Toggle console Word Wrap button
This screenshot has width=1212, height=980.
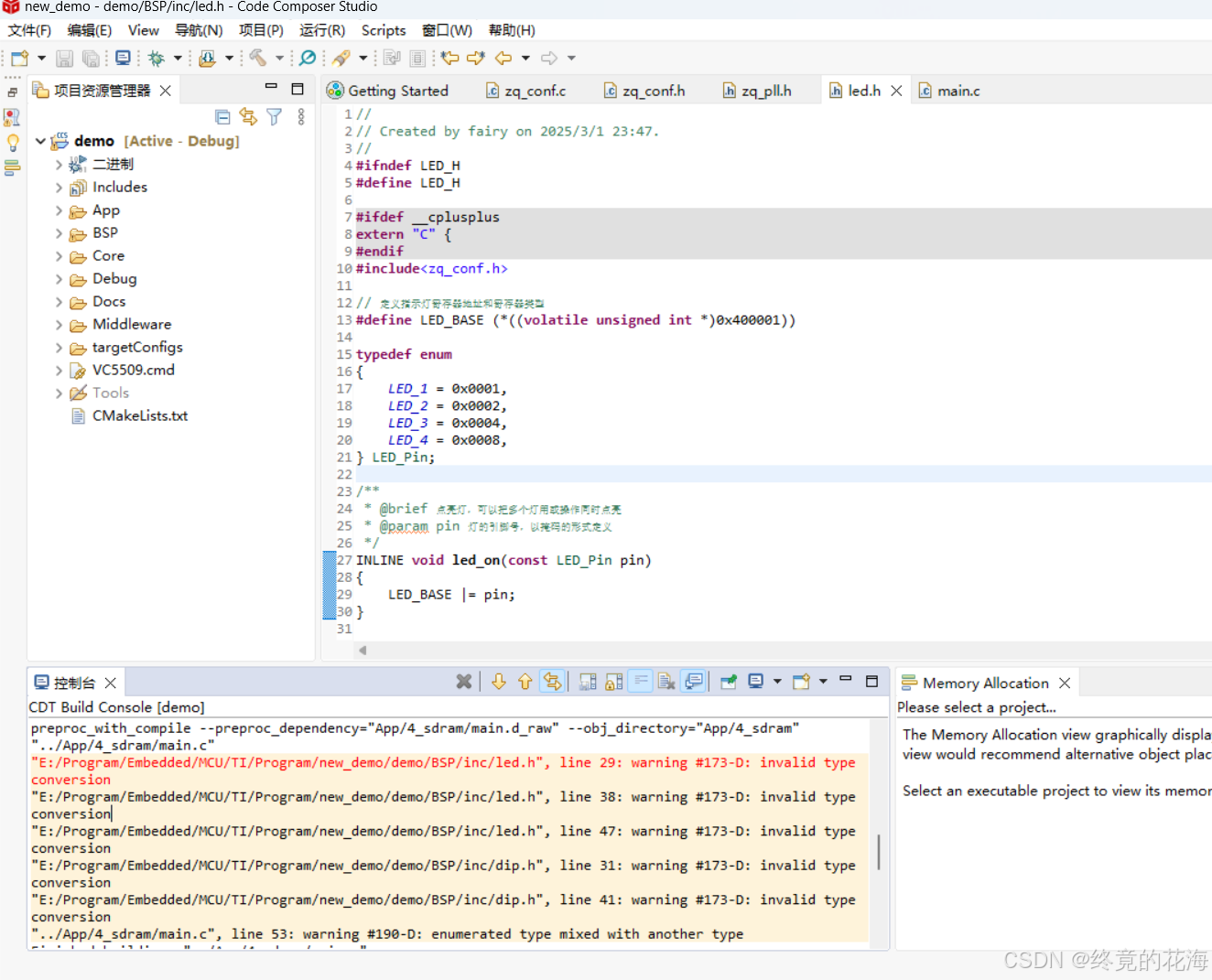click(x=640, y=682)
